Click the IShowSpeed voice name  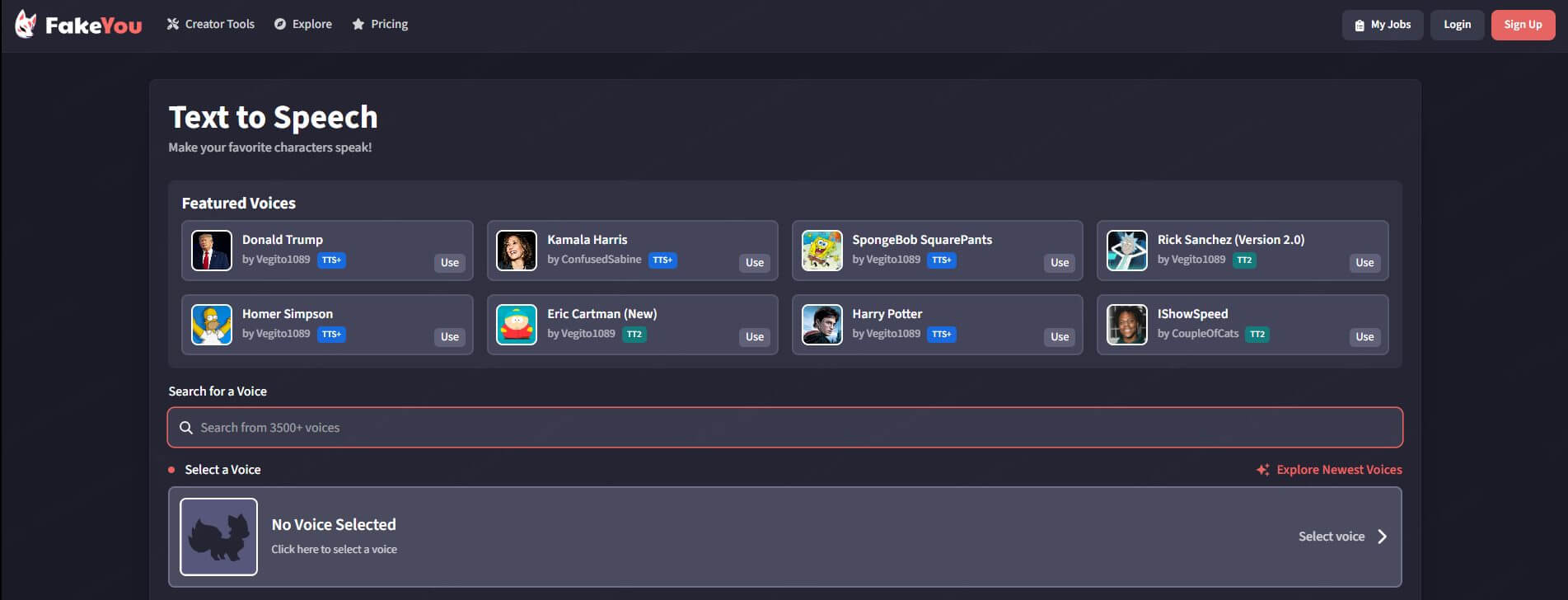tap(1192, 314)
